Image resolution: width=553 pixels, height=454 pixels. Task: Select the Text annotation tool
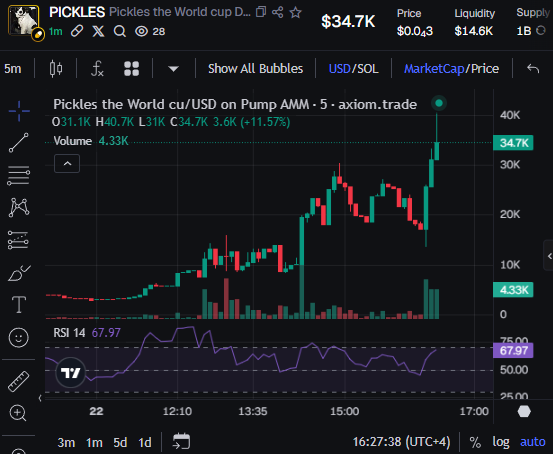point(19,304)
